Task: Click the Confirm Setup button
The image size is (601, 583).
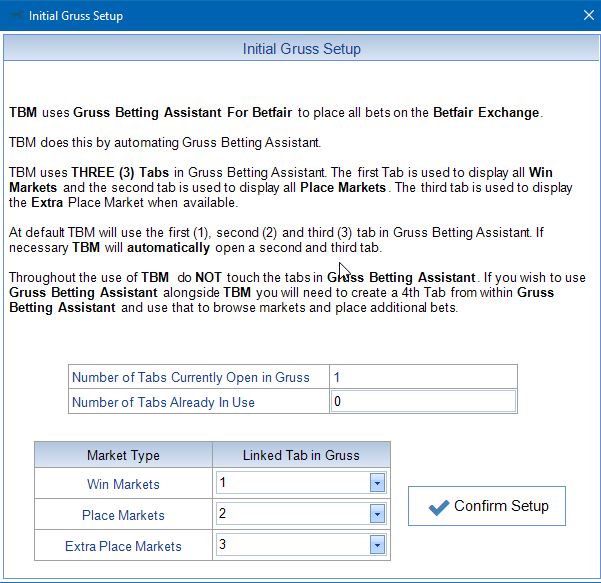Action: [487, 506]
